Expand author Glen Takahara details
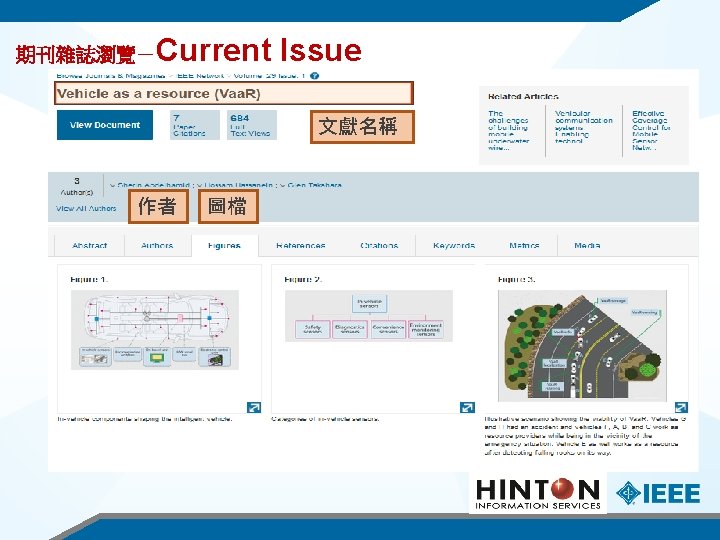 [311, 185]
